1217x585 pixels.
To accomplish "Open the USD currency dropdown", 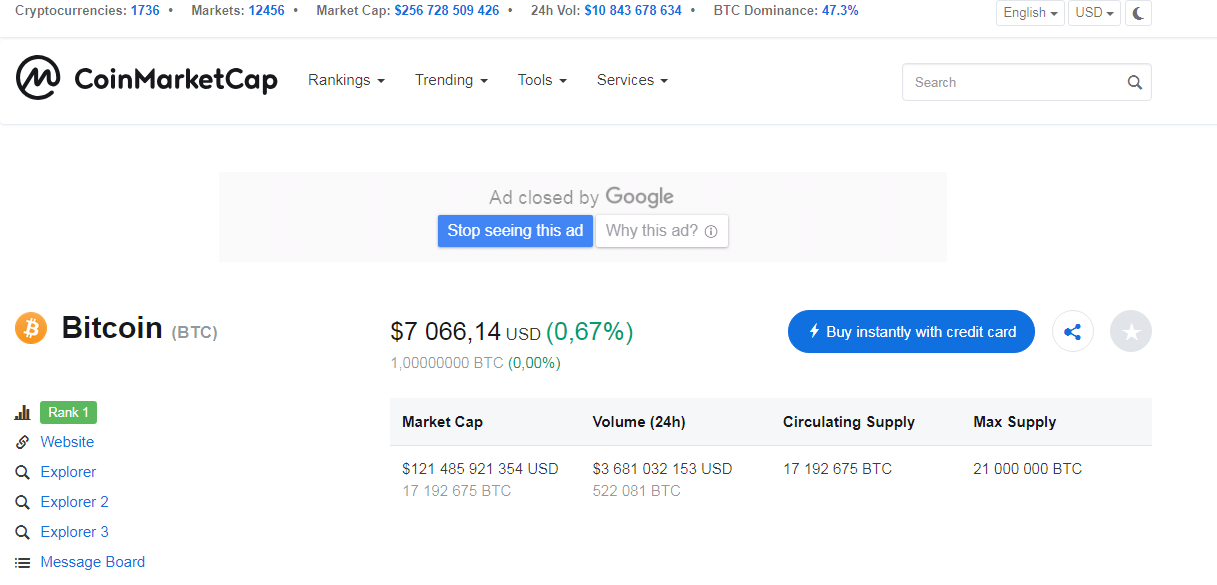I will point(1094,13).
